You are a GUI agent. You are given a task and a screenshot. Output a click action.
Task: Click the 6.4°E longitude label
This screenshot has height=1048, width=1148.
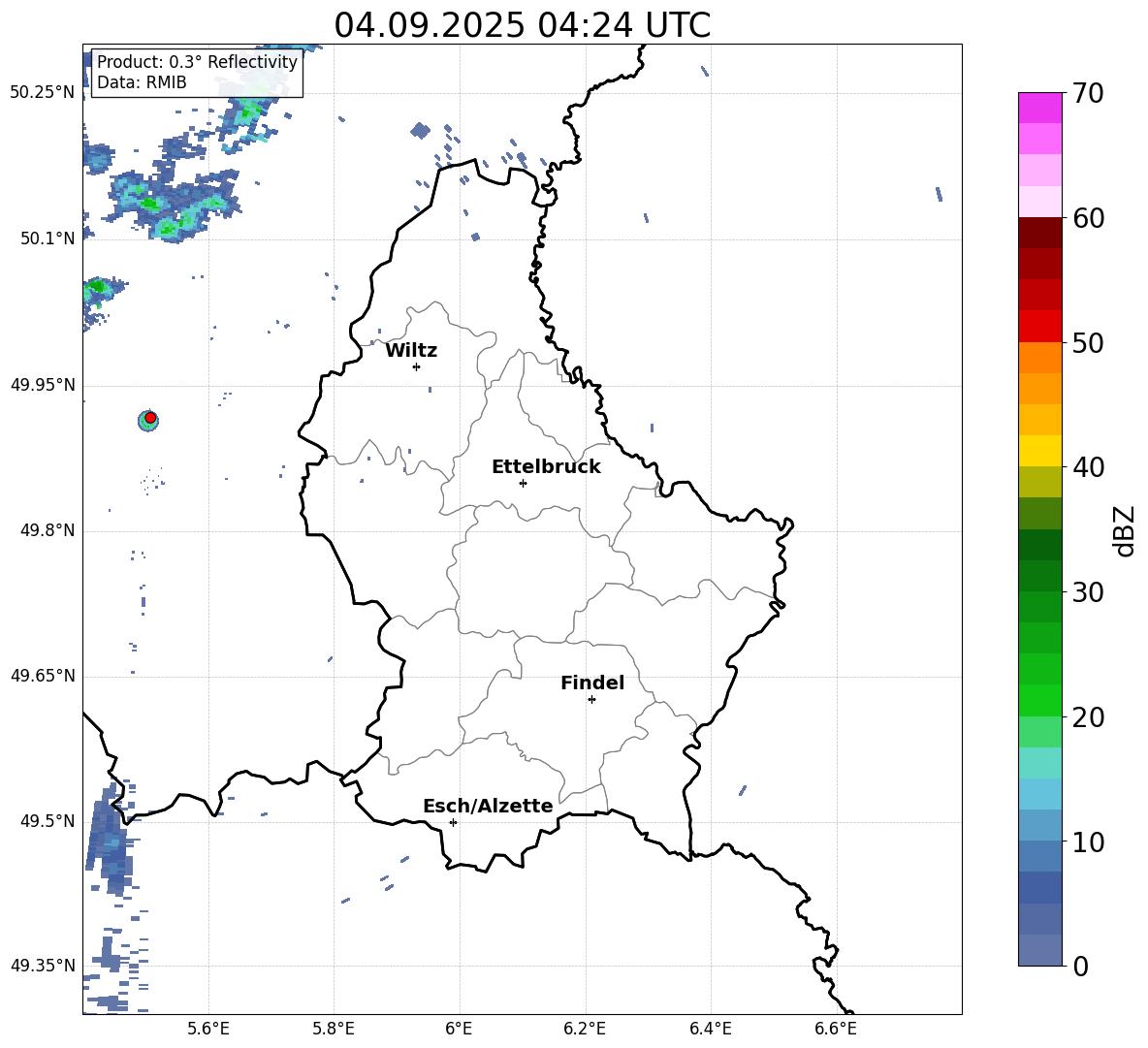click(x=710, y=1029)
